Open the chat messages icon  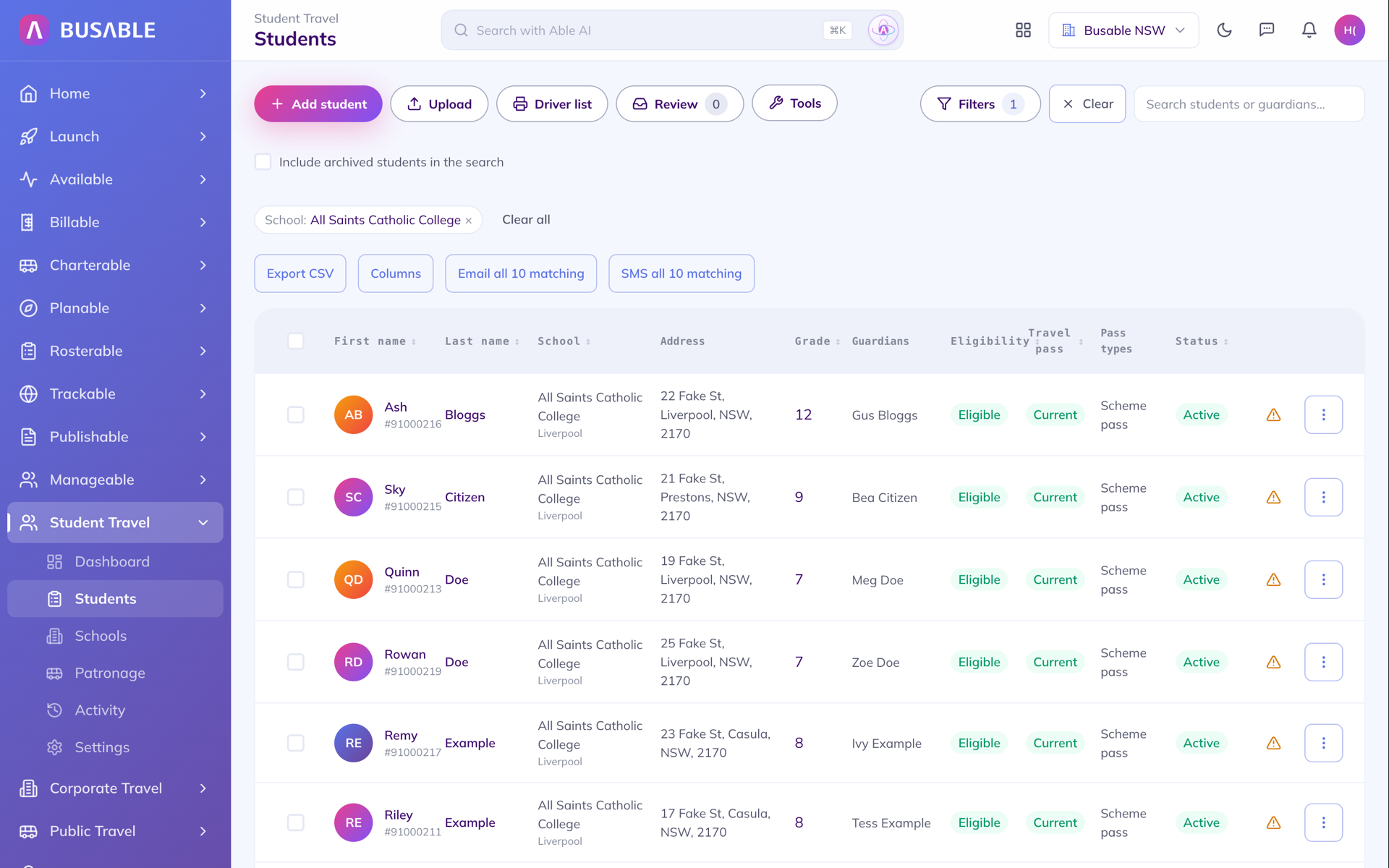1267,30
